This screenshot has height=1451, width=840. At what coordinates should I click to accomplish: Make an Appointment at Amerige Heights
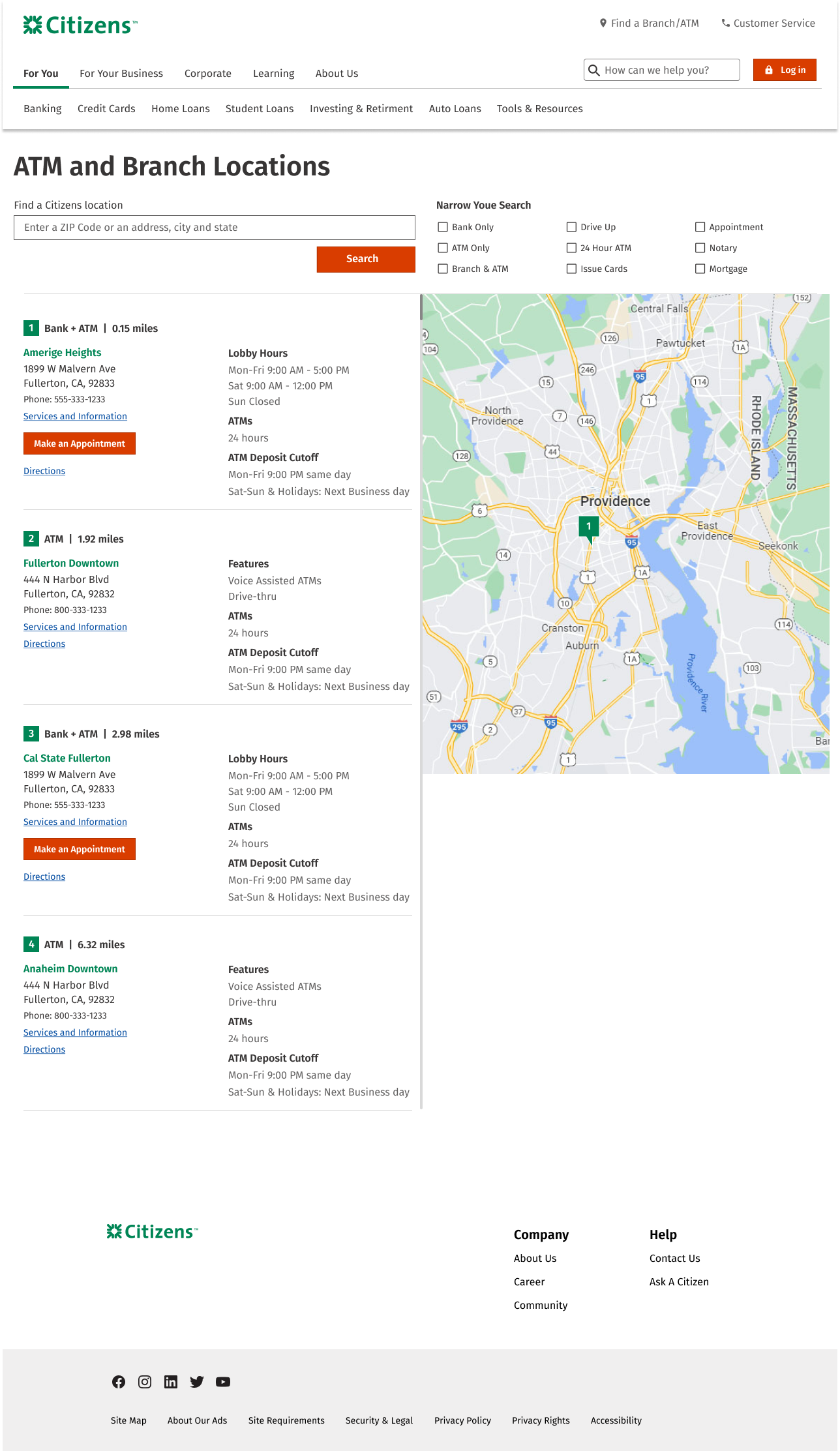[80, 443]
